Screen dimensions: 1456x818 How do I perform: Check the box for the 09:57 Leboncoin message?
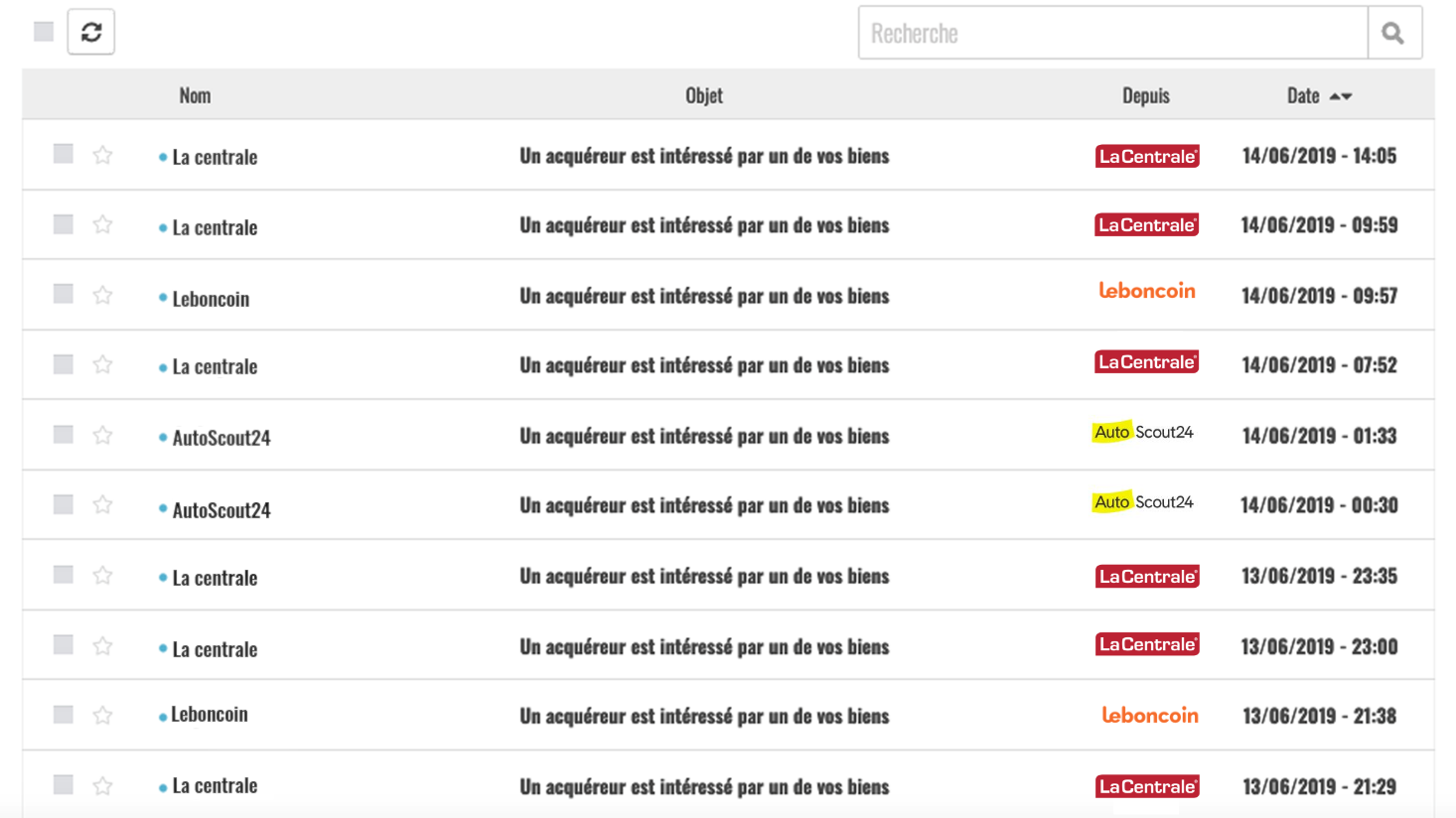pyautogui.click(x=64, y=294)
